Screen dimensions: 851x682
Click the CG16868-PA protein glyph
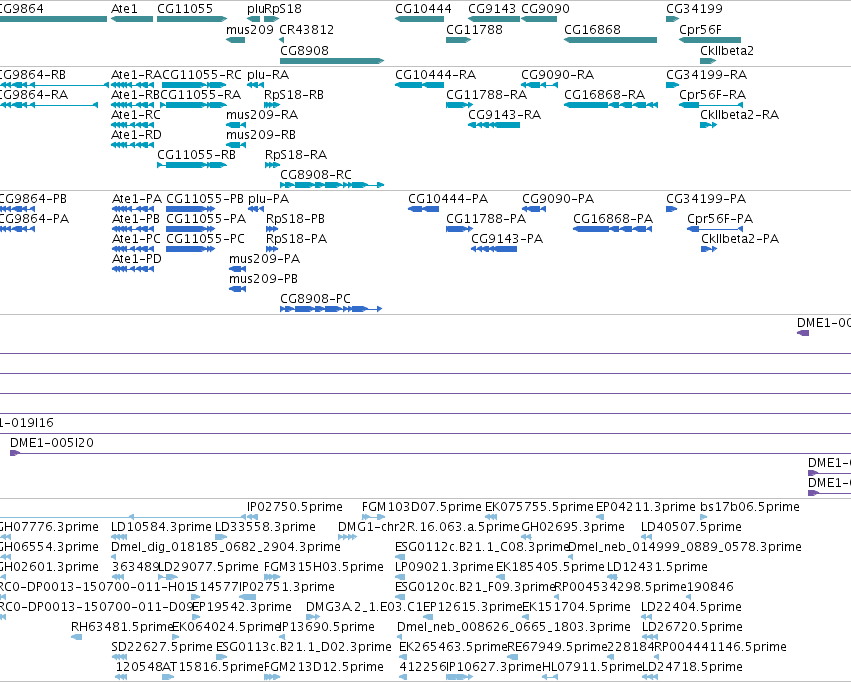(x=613, y=230)
